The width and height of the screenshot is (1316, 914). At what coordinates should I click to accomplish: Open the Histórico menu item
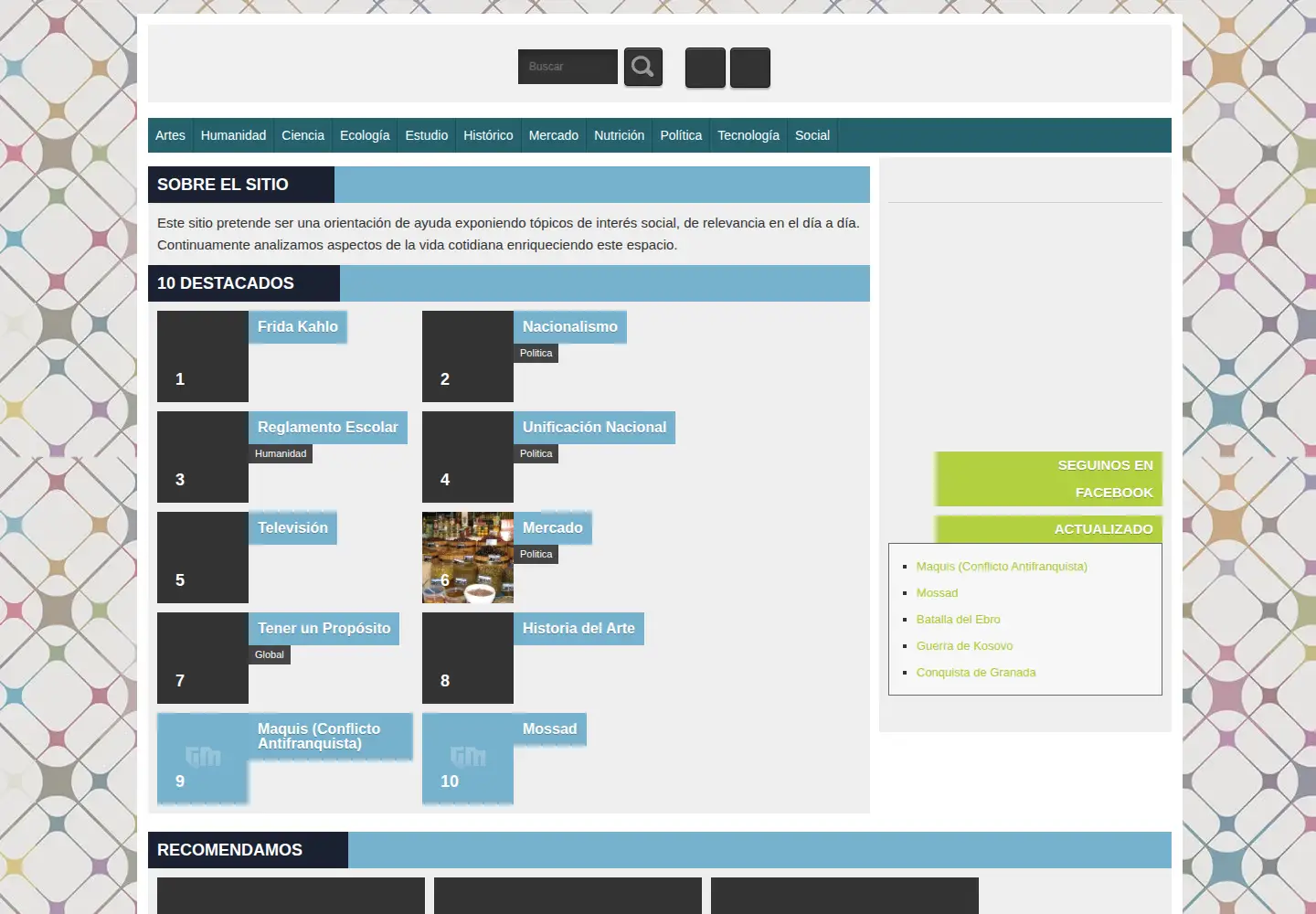488,135
